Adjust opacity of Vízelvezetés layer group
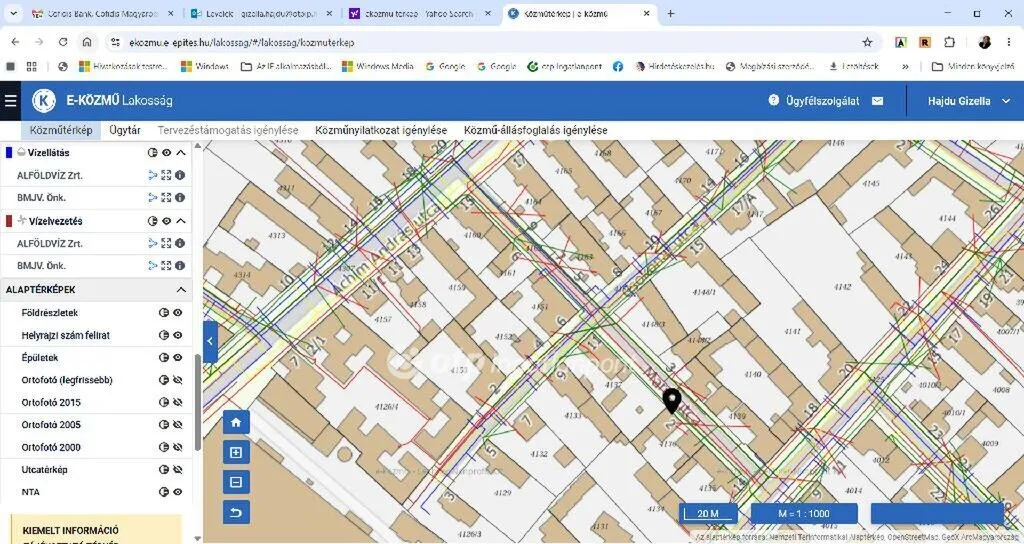The height and width of the screenshot is (544, 1024). point(153,221)
